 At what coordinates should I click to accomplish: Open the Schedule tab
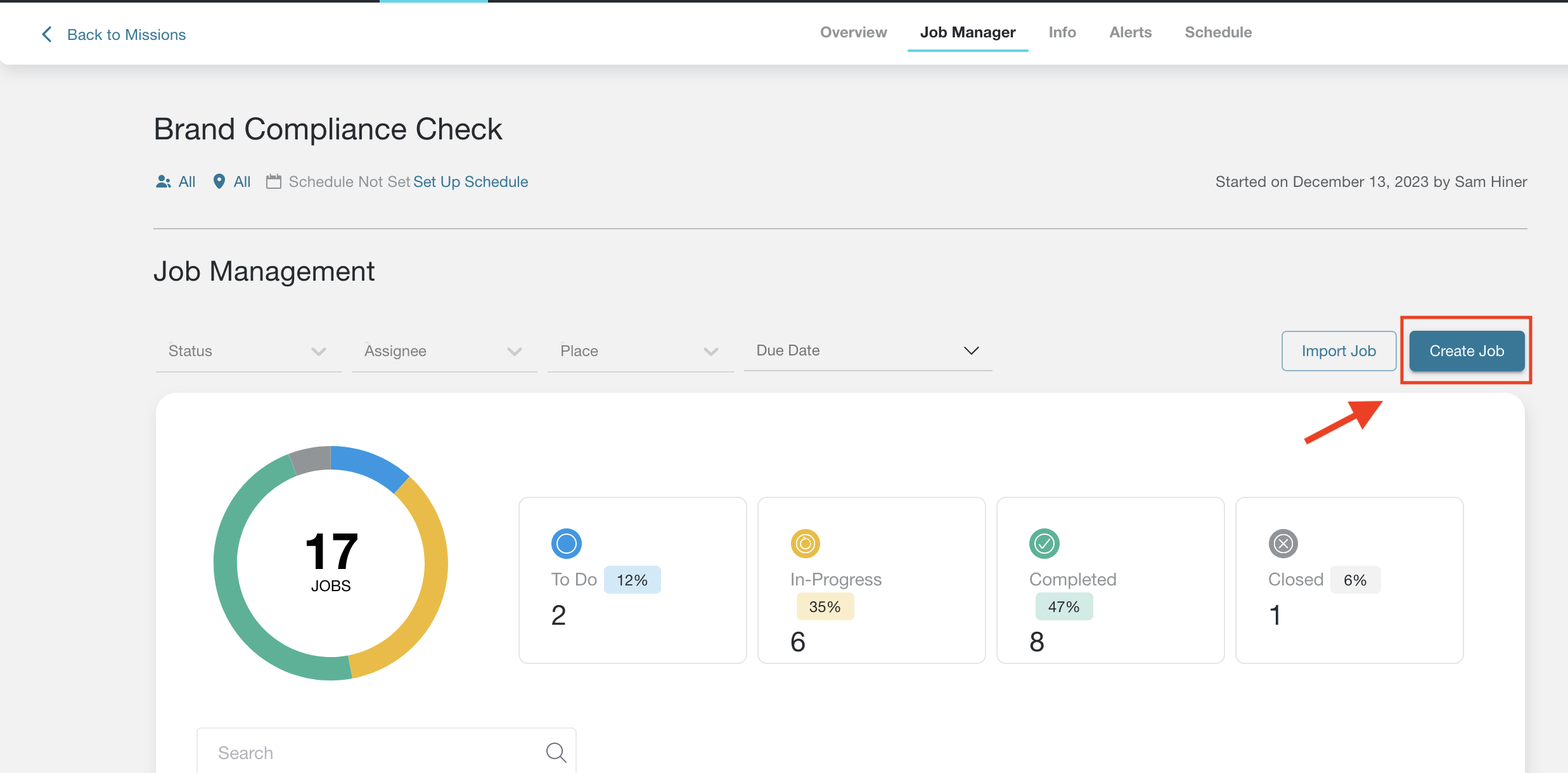pos(1218,32)
